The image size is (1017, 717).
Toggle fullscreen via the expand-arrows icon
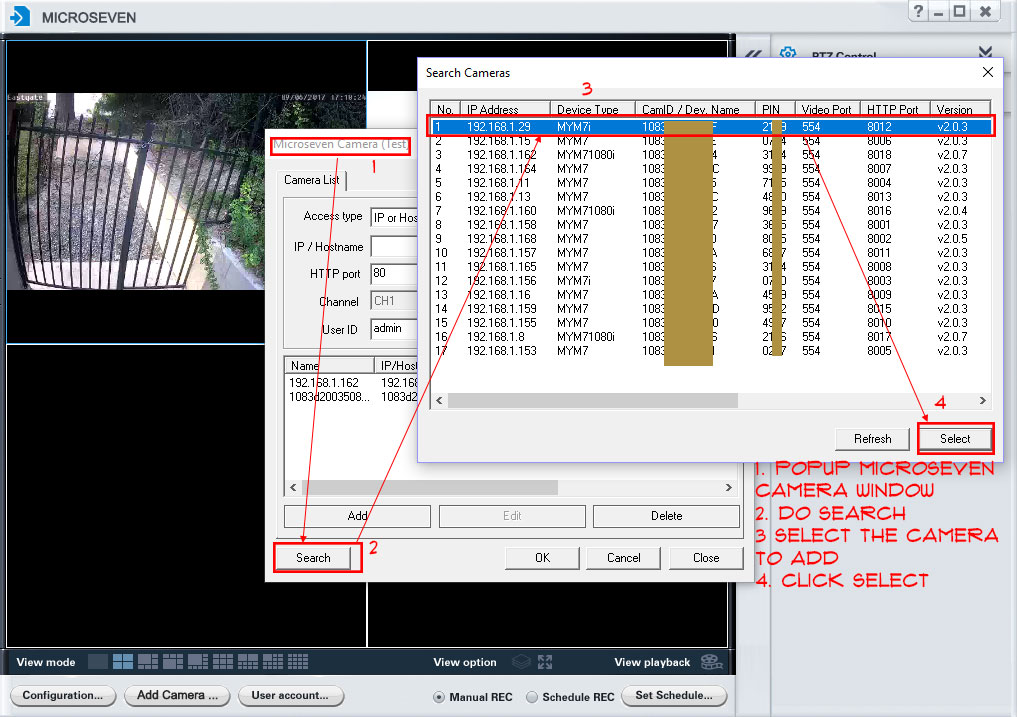(x=545, y=662)
